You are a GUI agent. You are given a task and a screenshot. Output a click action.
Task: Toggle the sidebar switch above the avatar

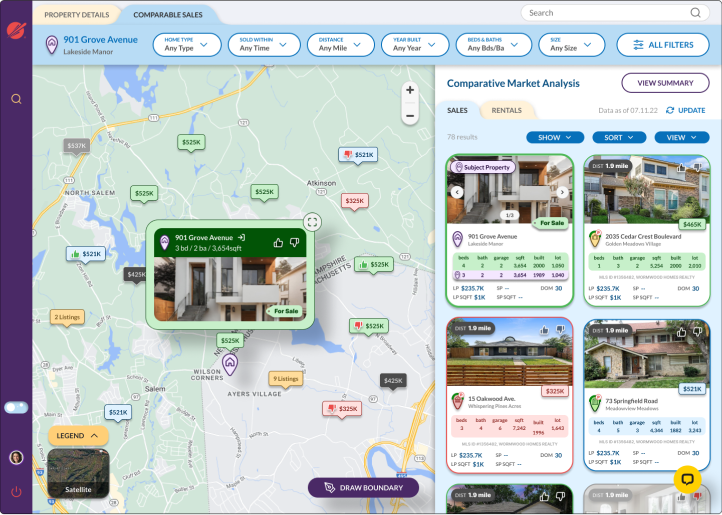coord(16,407)
